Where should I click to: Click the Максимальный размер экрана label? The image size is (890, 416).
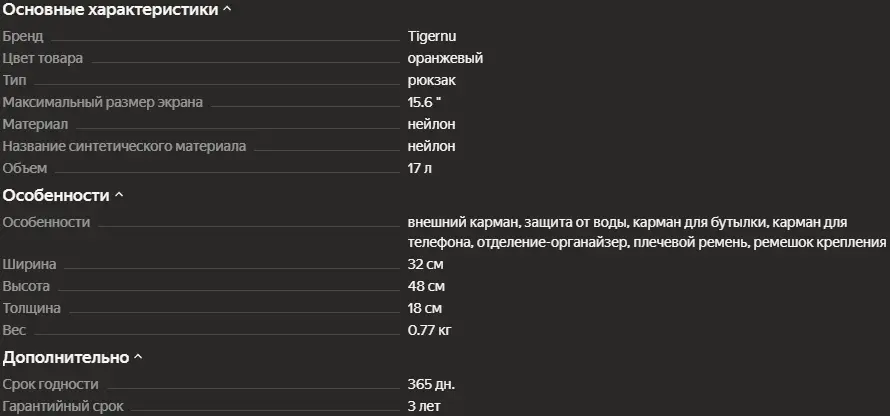(x=103, y=102)
